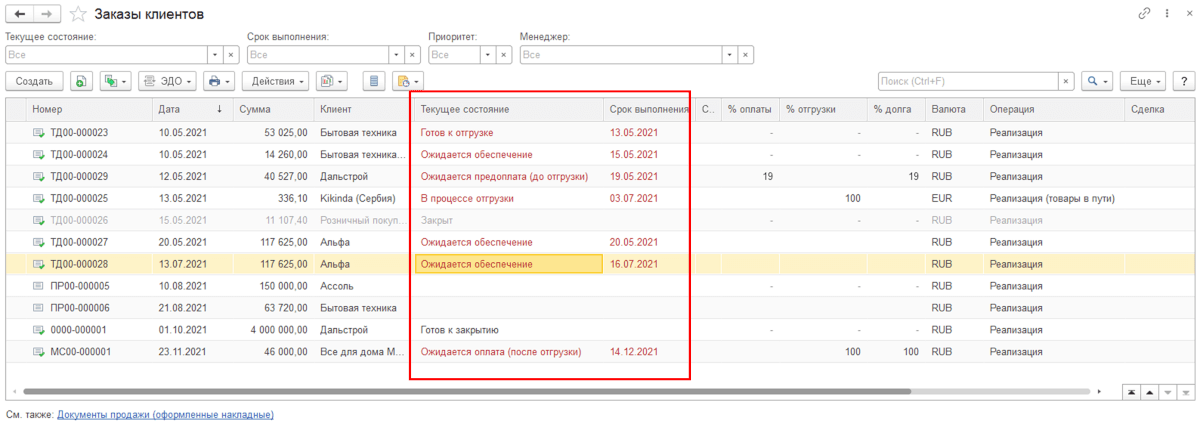Sort by the Клиент column header
Image resolution: width=1200 pixels, height=424 pixels.
coord(362,109)
